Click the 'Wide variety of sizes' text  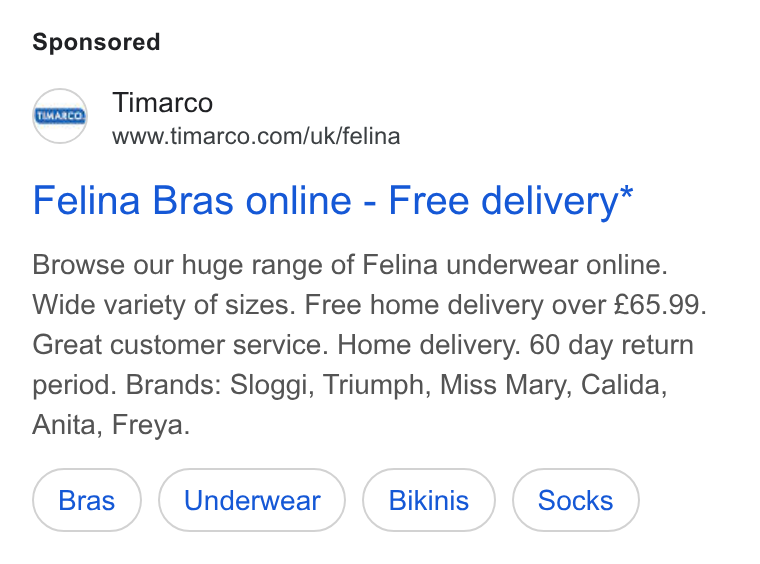tap(164, 305)
